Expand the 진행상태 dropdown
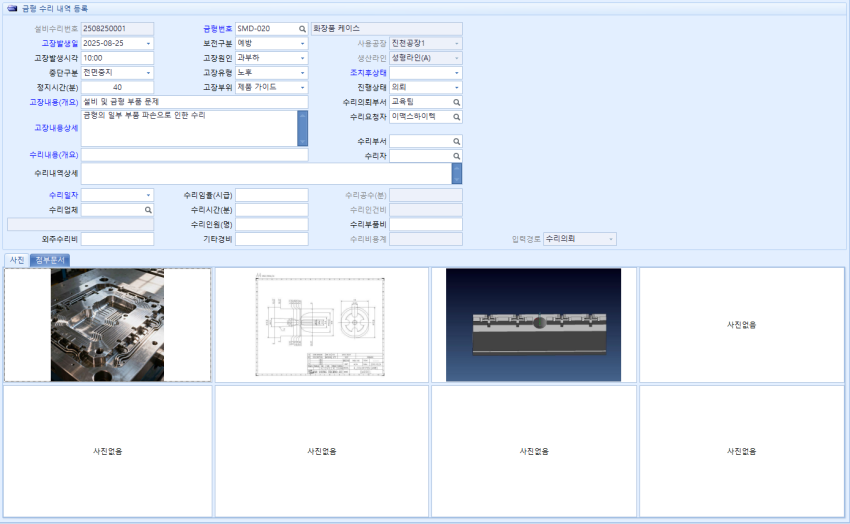The height and width of the screenshot is (524, 850). tap(457, 87)
